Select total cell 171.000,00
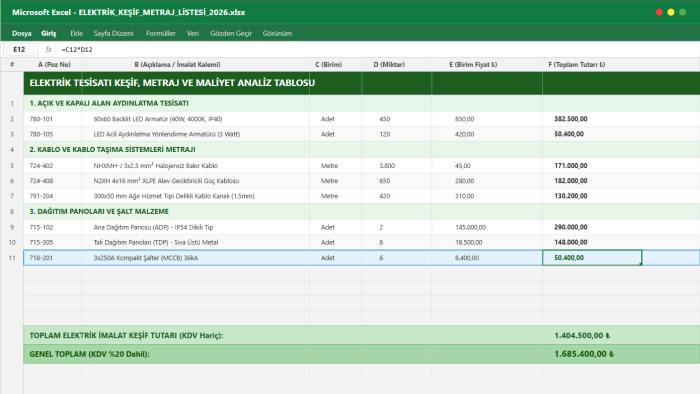The width and height of the screenshot is (700, 394). point(571,166)
